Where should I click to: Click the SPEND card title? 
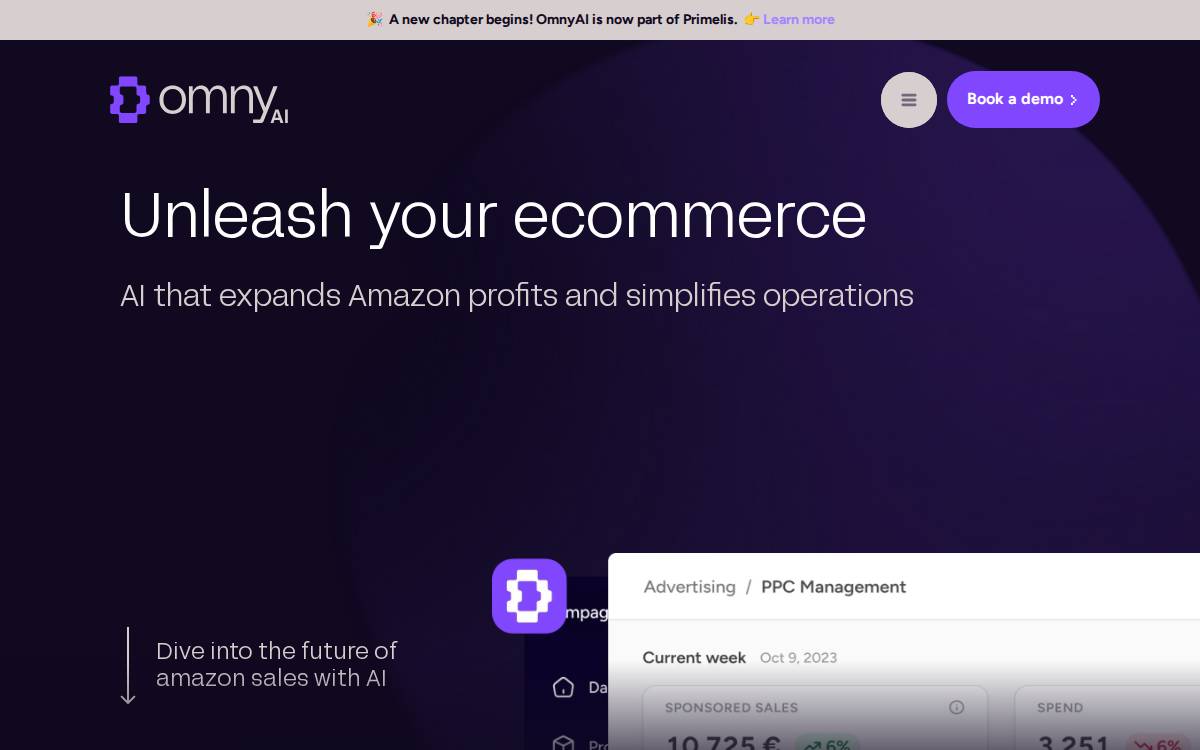click(x=1060, y=707)
